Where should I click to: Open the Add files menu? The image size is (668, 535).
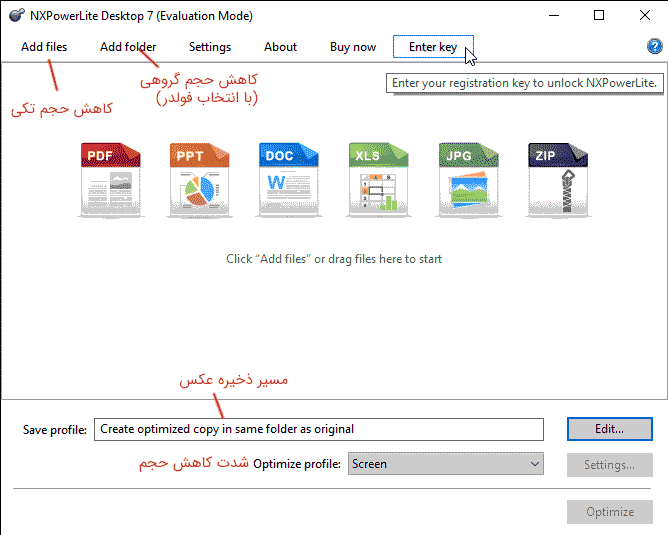pos(44,47)
